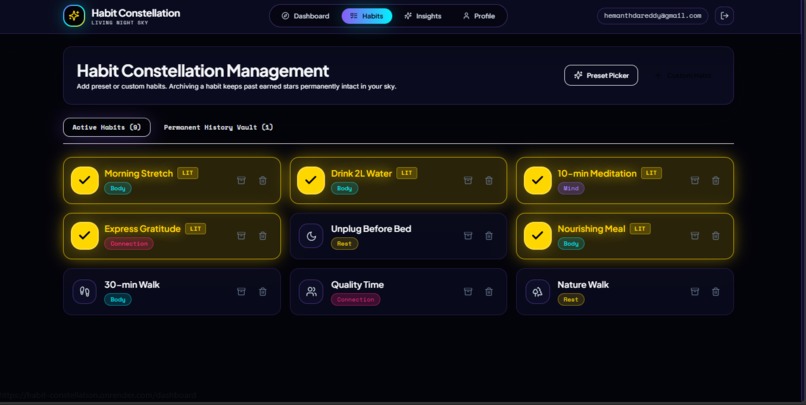The image size is (806, 405).
Task: Mark Nature Walk trees icon complete
Action: (x=538, y=291)
